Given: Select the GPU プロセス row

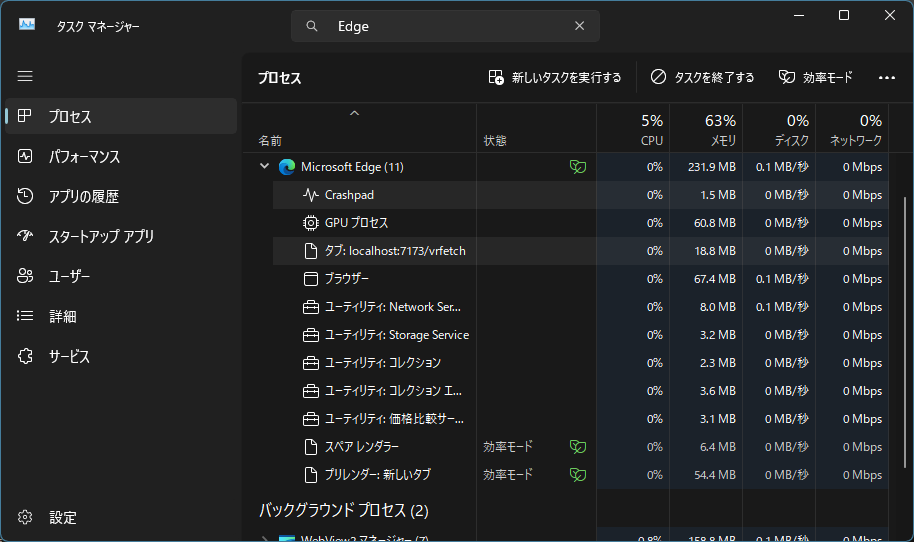Looking at the screenshot, I should [581, 223].
